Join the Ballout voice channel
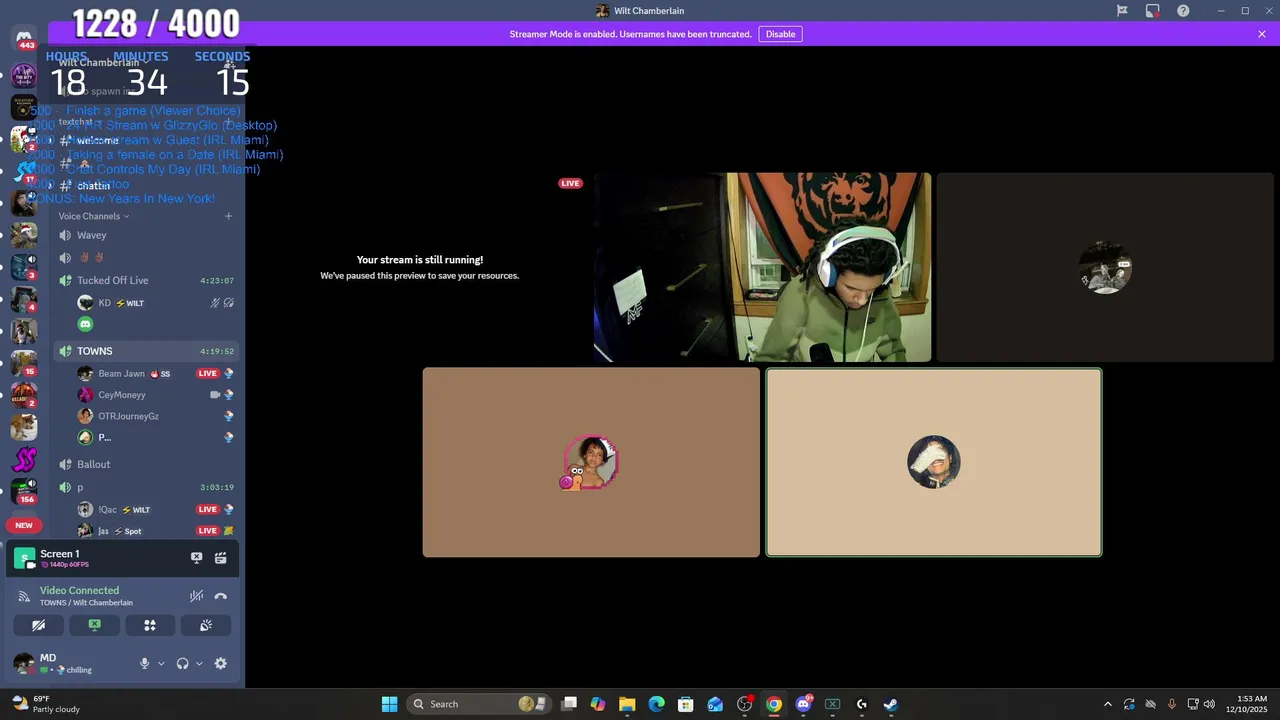The height and width of the screenshot is (720, 1280). 146,464
